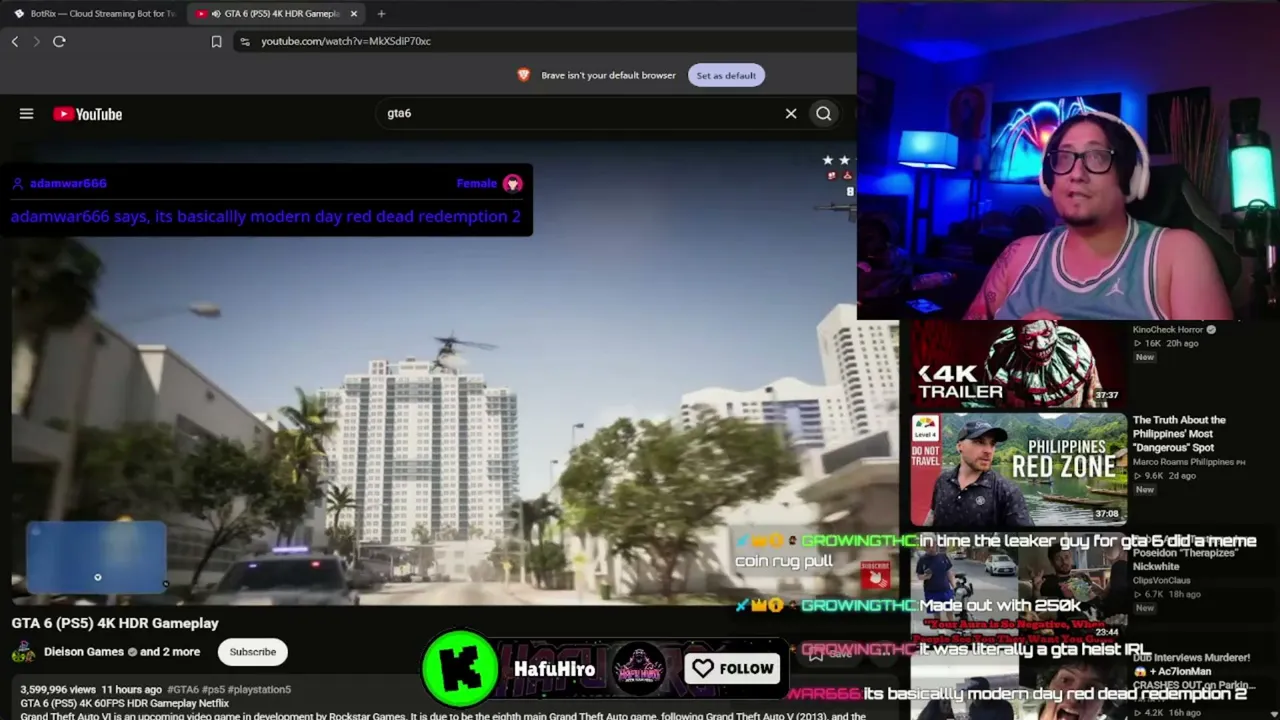Go to YouTube home via the logo
Image resolution: width=1280 pixels, height=720 pixels.
[x=88, y=114]
